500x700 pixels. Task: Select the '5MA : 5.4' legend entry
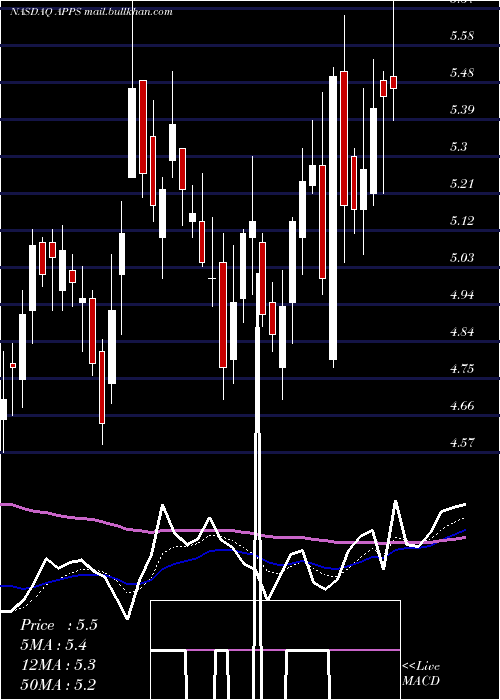click(x=54, y=645)
